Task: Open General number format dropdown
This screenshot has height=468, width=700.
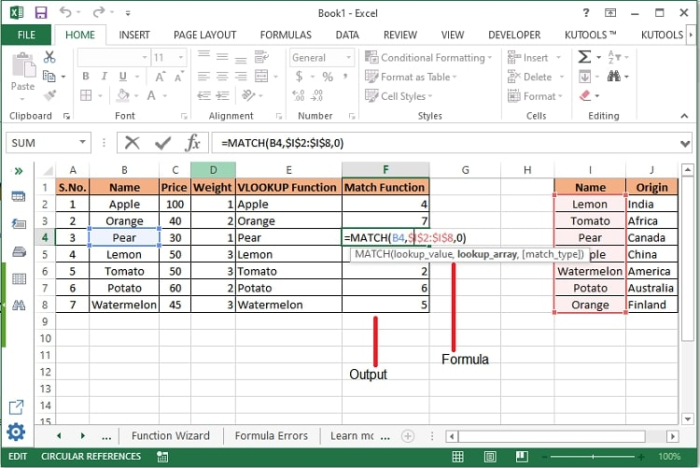Action: [348, 57]
